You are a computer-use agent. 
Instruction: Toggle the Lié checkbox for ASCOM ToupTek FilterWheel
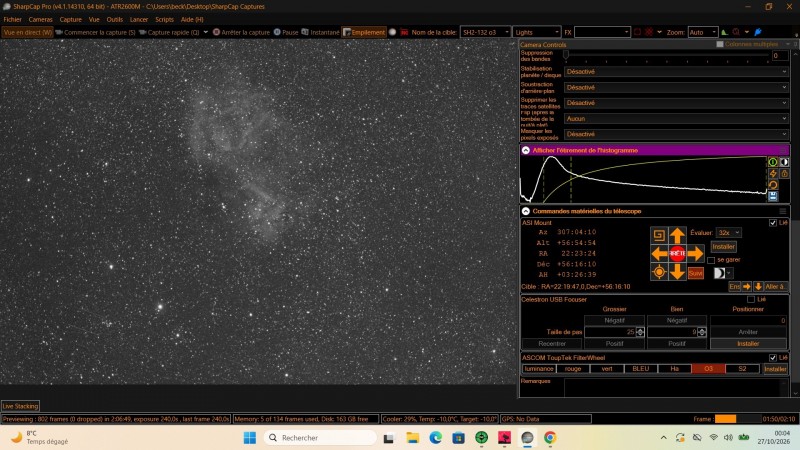[x=772, y=358]
